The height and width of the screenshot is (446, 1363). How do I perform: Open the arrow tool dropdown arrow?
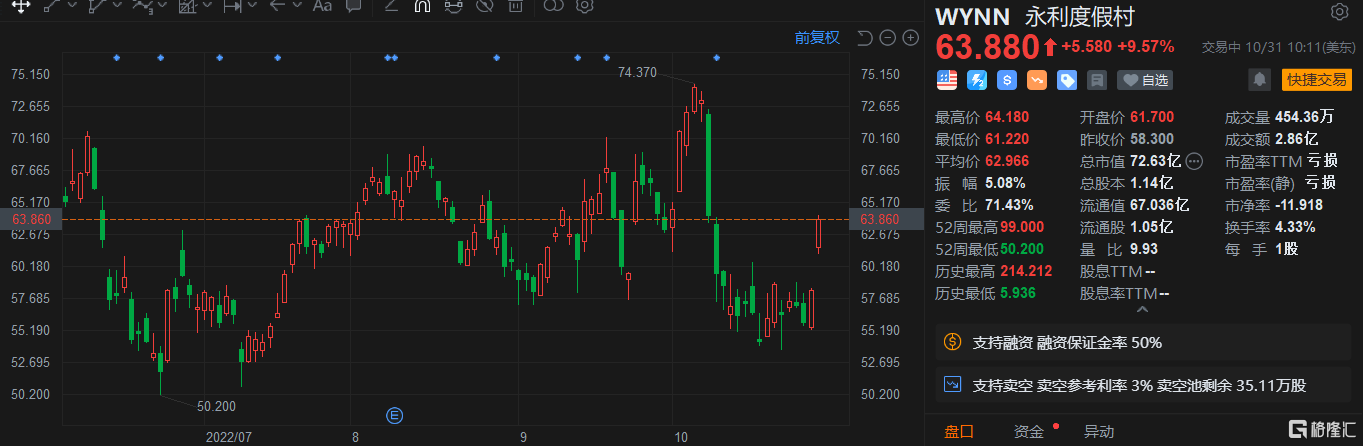coord(297,6)
